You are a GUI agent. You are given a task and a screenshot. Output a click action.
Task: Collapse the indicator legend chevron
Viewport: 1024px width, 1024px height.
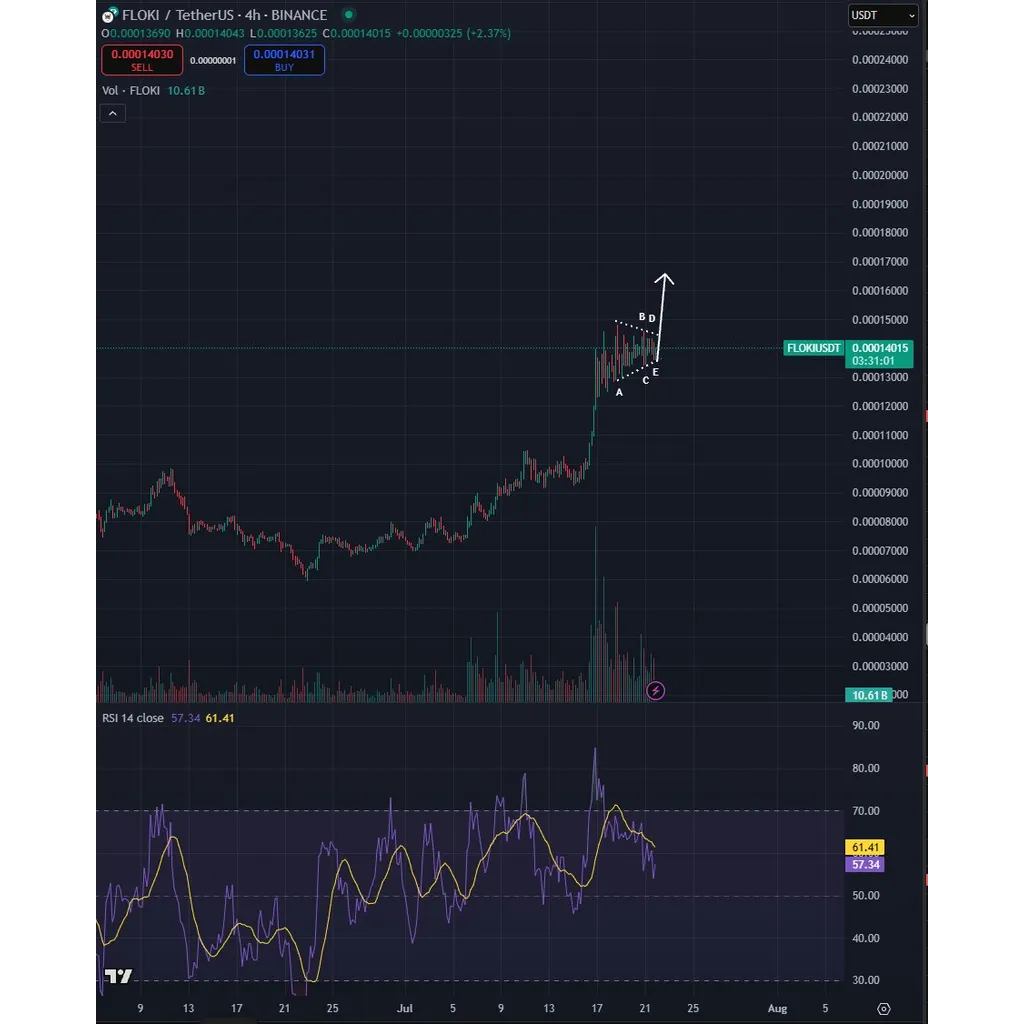(112, 114)
